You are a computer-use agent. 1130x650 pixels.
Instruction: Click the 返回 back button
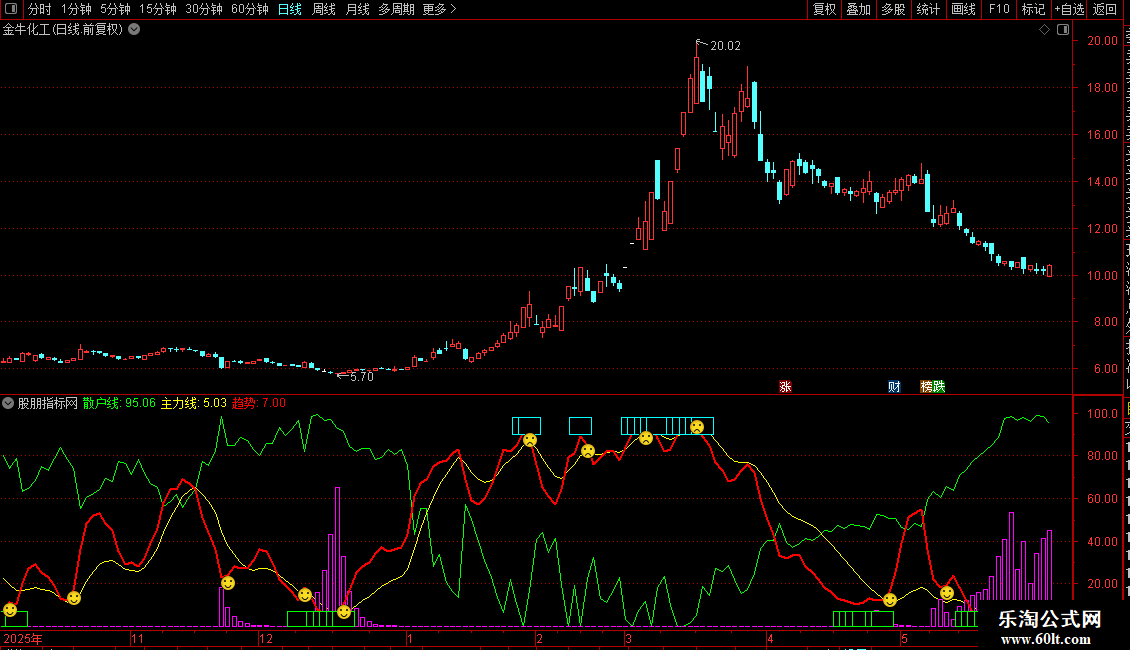click(x=1105, y=9)
